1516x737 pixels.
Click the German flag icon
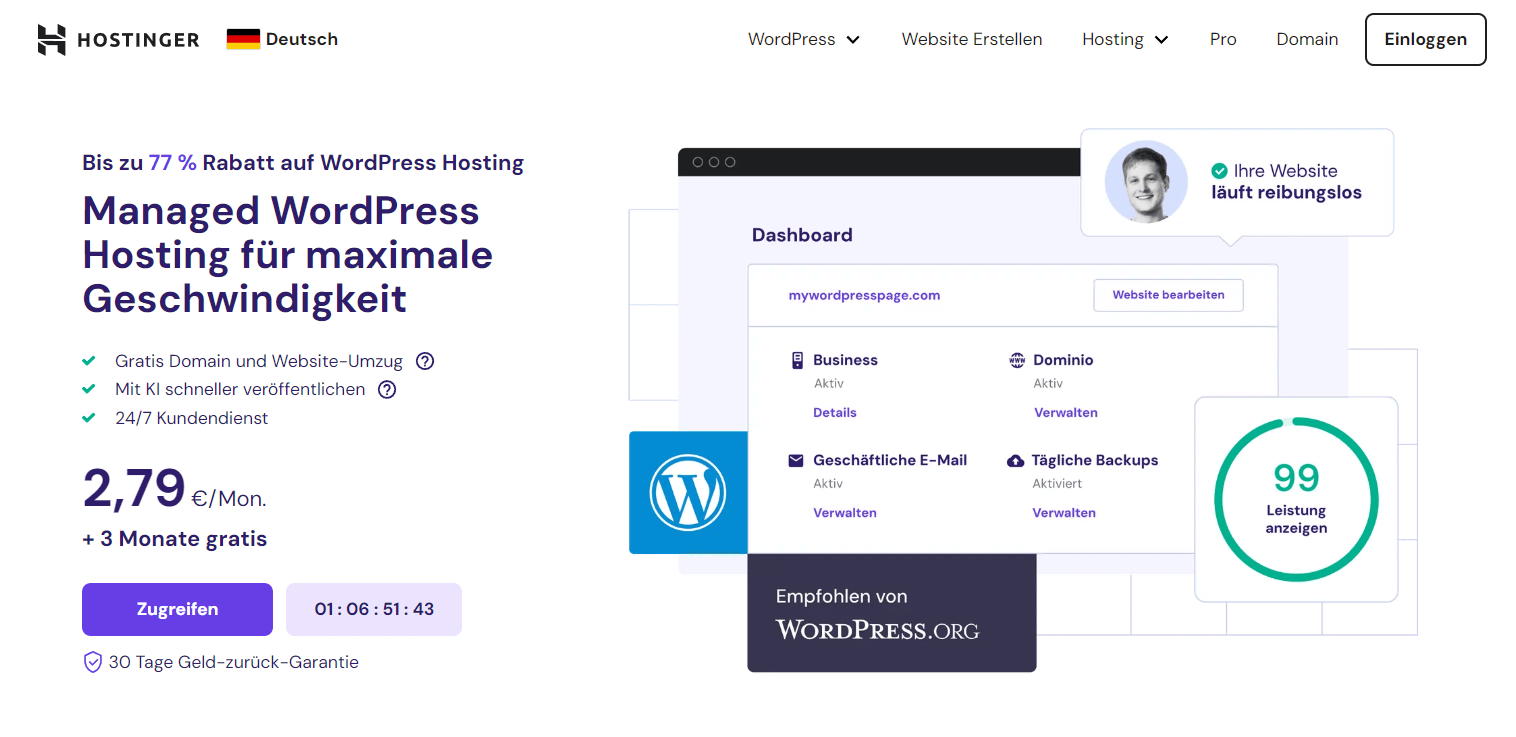(243, 39)
